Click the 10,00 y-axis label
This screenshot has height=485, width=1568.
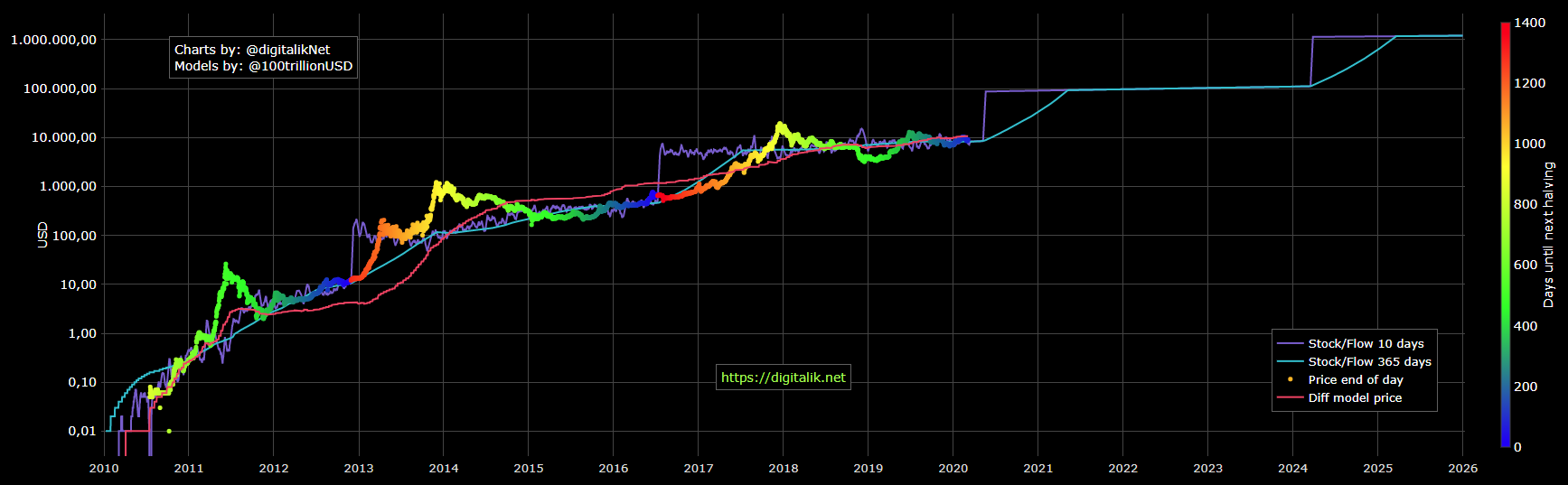click(78, 284)
